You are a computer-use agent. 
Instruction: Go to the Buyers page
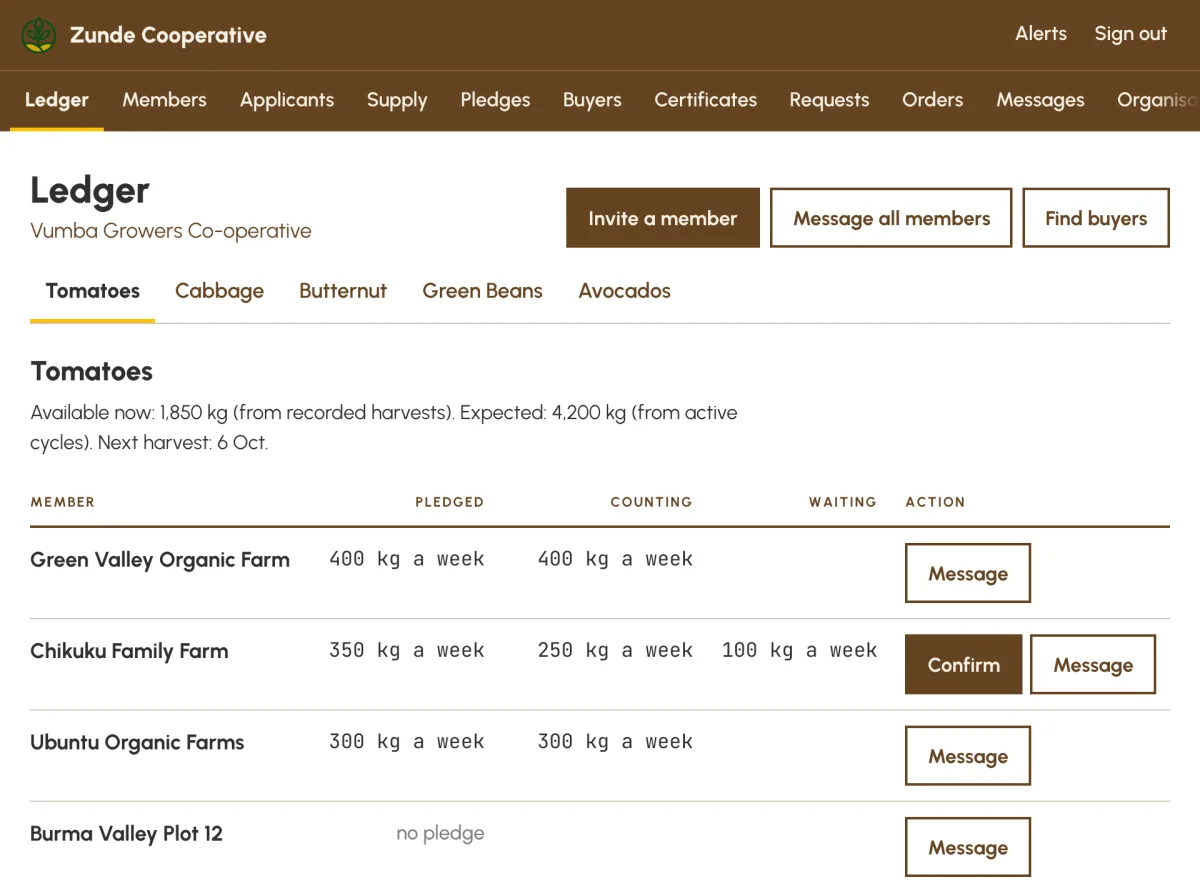pyautogui.click(x=592, y=100)
